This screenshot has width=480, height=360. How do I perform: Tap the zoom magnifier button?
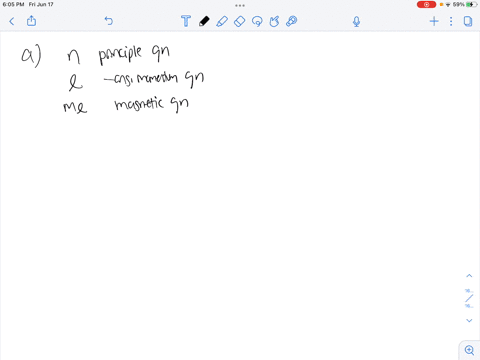tap(469, 350)
